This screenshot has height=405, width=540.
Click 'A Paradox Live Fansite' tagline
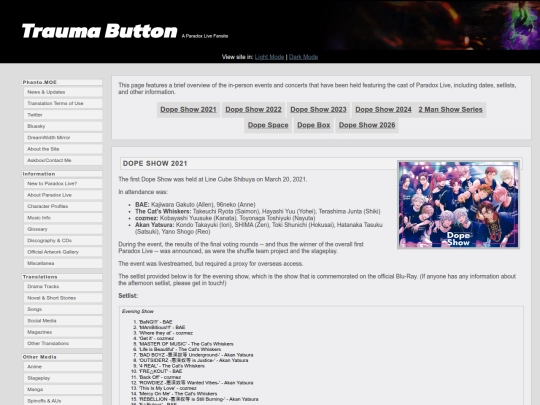[x=205, y=36]
